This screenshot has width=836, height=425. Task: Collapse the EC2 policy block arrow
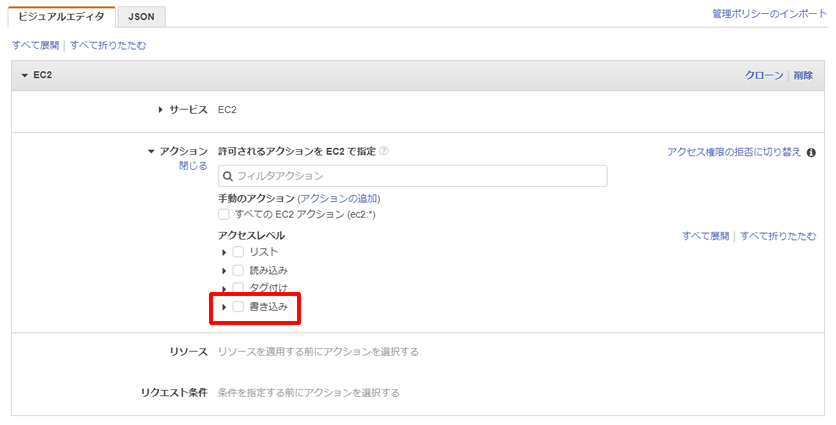25,76
